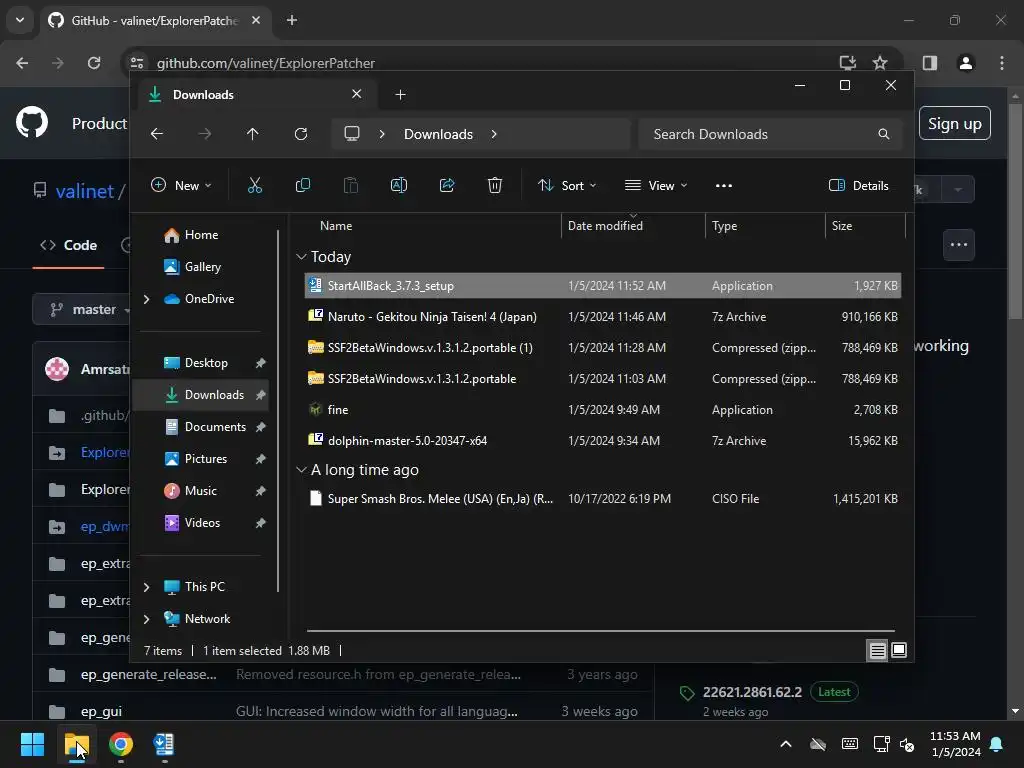
Task: Click the Rename icon in Explorer toolbar
Action: (x=398, y=185)
